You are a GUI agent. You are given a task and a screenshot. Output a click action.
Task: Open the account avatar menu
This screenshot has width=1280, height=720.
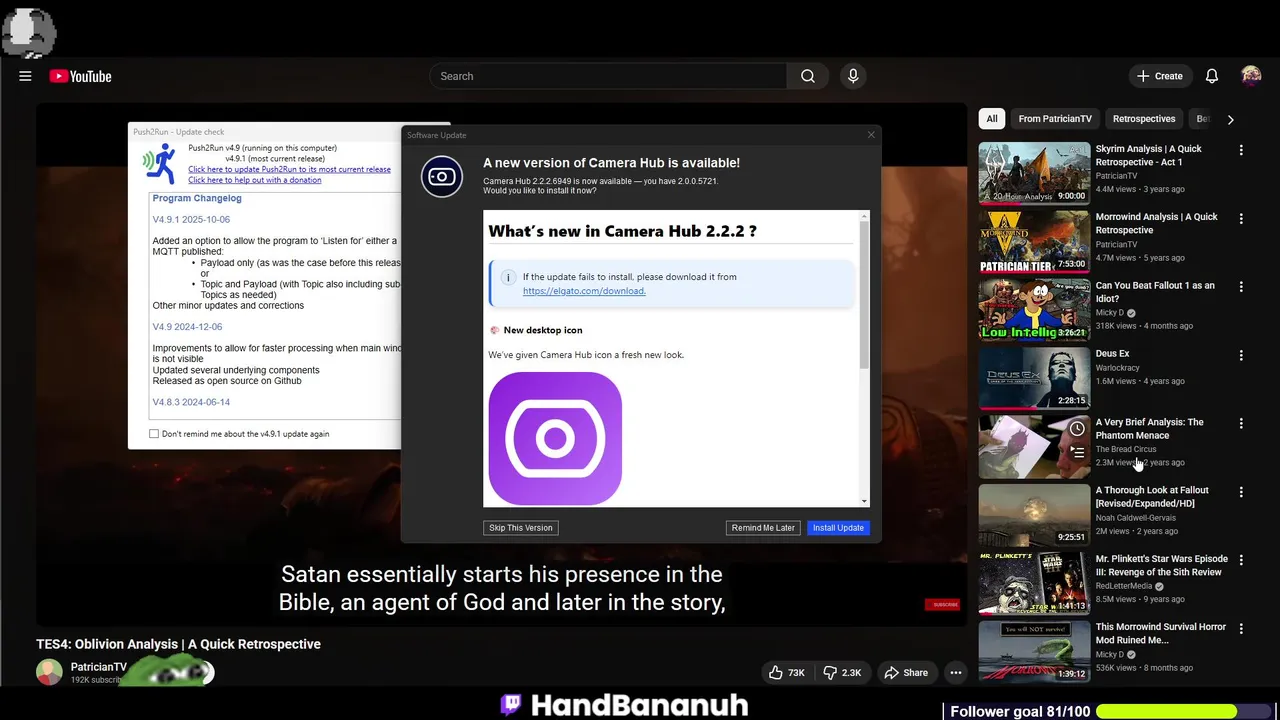pyautogui.click(x=1251, y=76)
